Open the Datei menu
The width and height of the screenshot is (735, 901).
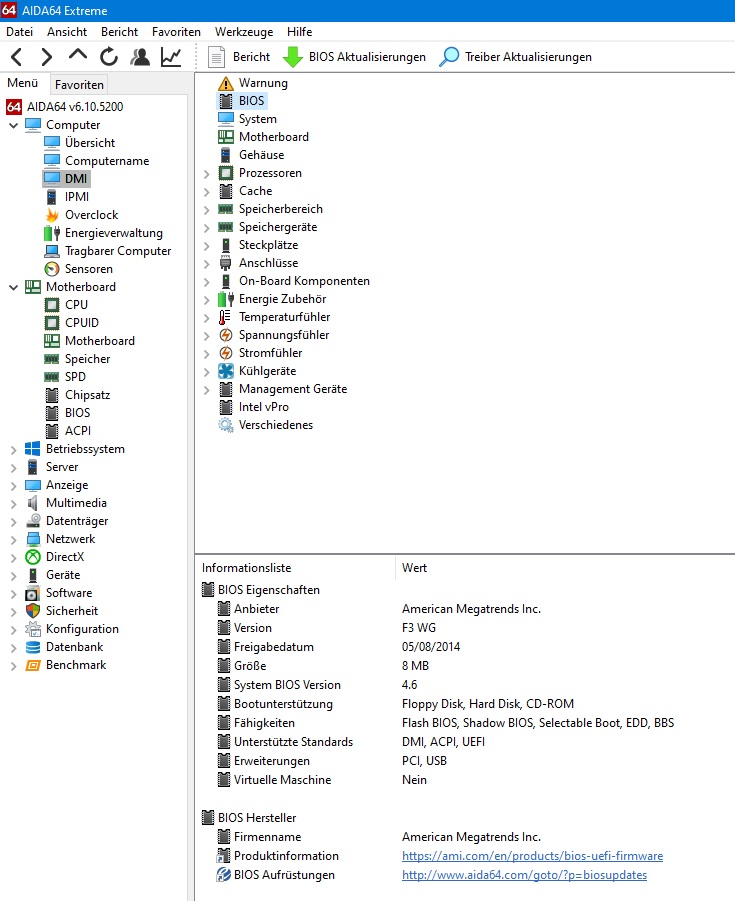(20, 32)
